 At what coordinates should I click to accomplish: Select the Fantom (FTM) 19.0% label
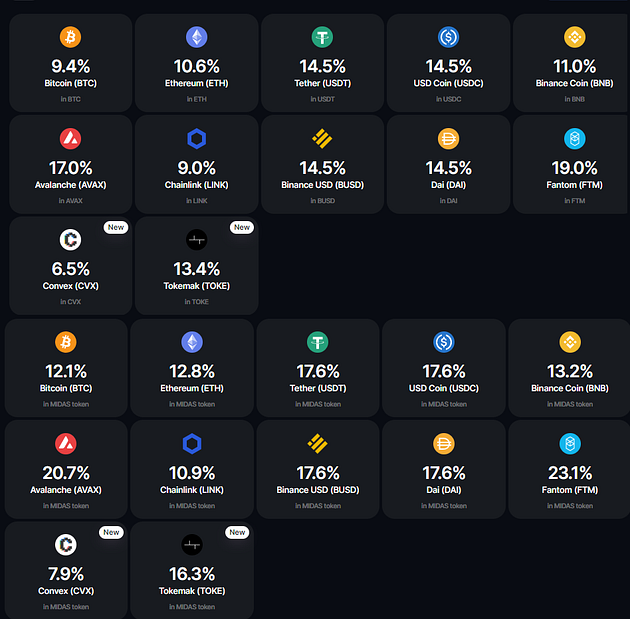[574, 185]
